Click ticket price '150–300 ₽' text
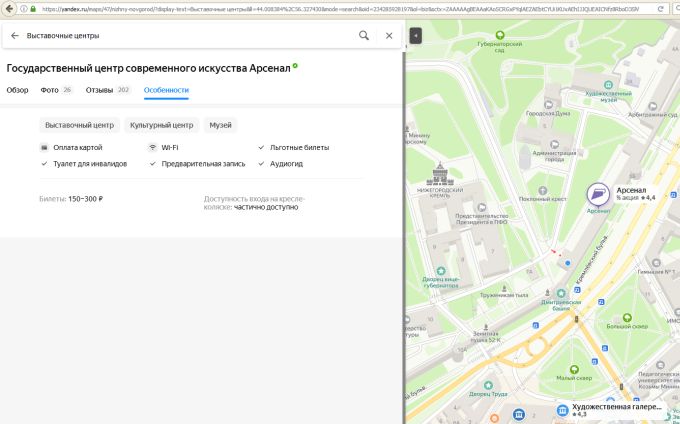Screen dimensions: 680x424 (85, 199)
